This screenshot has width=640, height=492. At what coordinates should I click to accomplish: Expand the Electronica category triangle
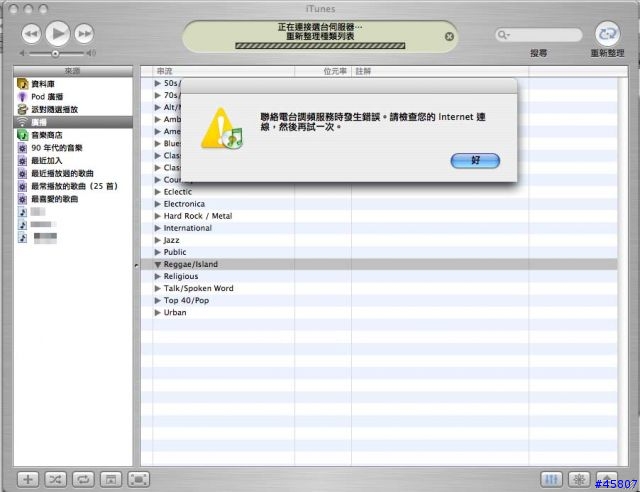coord(158,204)
